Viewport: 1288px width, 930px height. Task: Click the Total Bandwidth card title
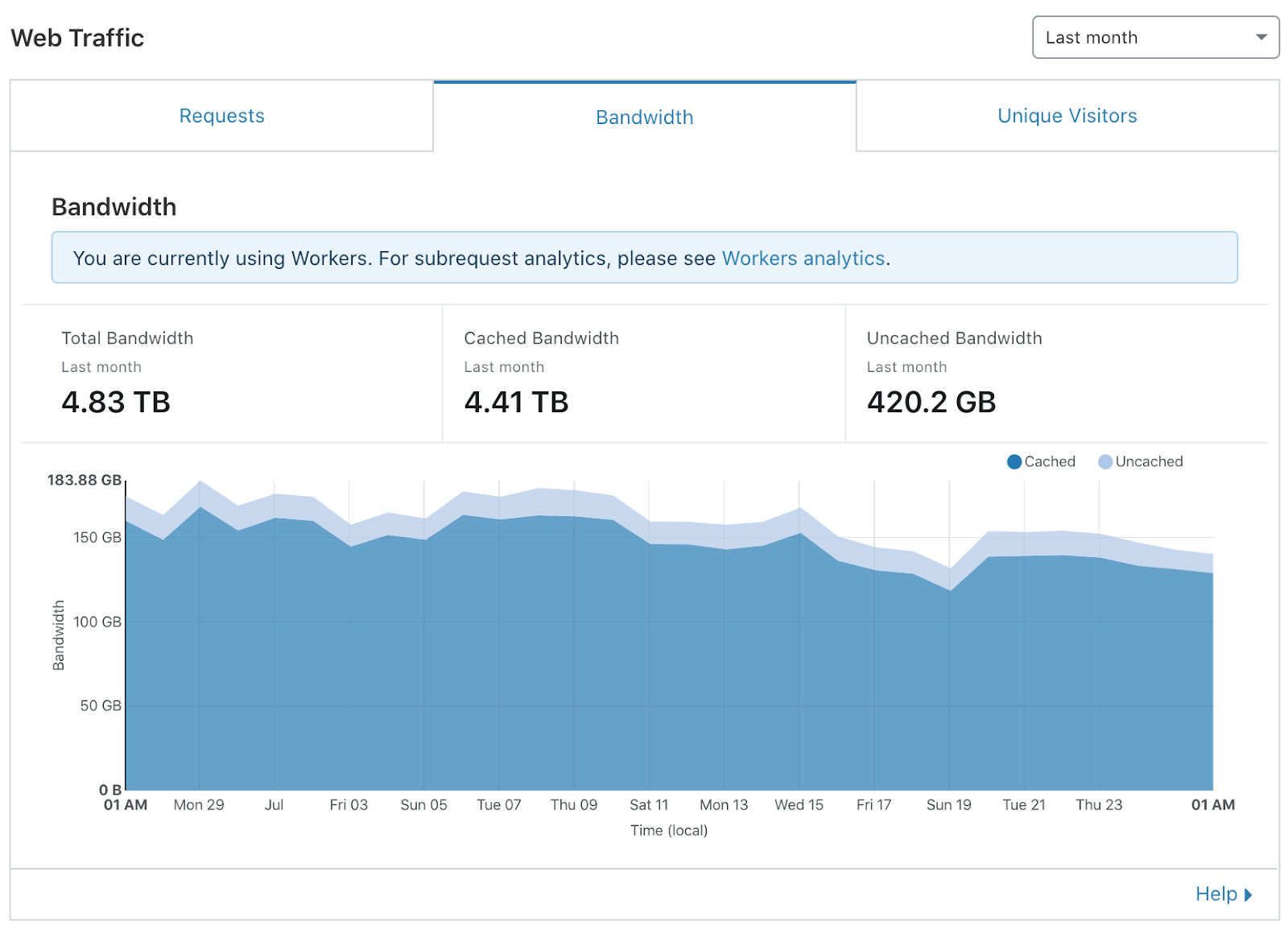pyautogui.click(x=127, y=338)
